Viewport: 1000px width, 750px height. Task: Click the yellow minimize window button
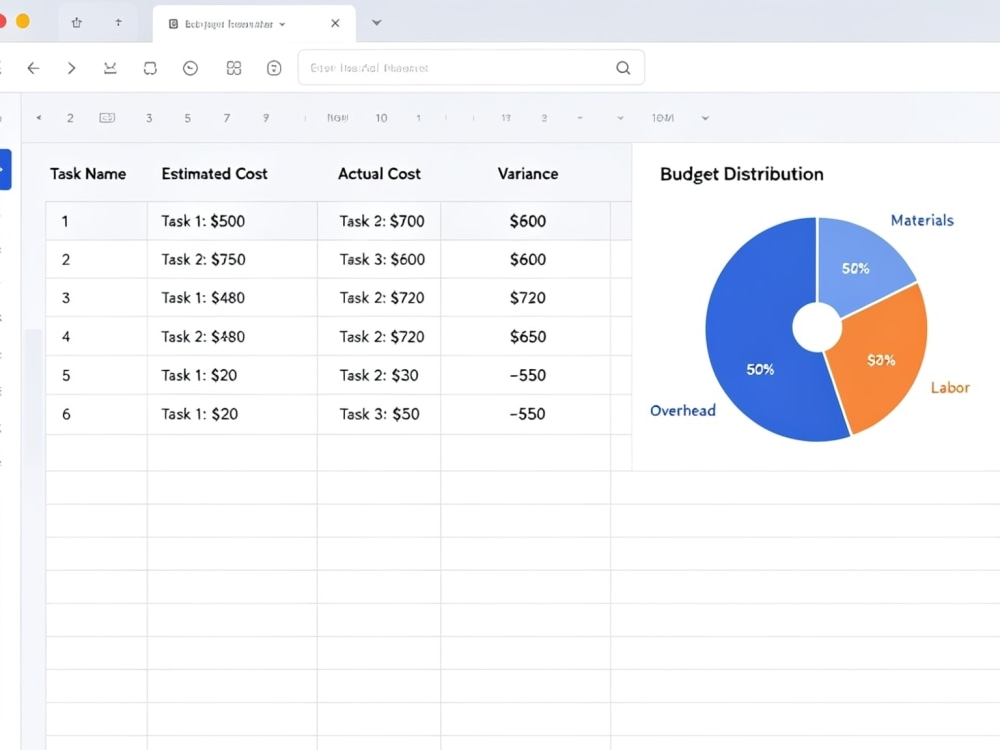coord(22,22)
